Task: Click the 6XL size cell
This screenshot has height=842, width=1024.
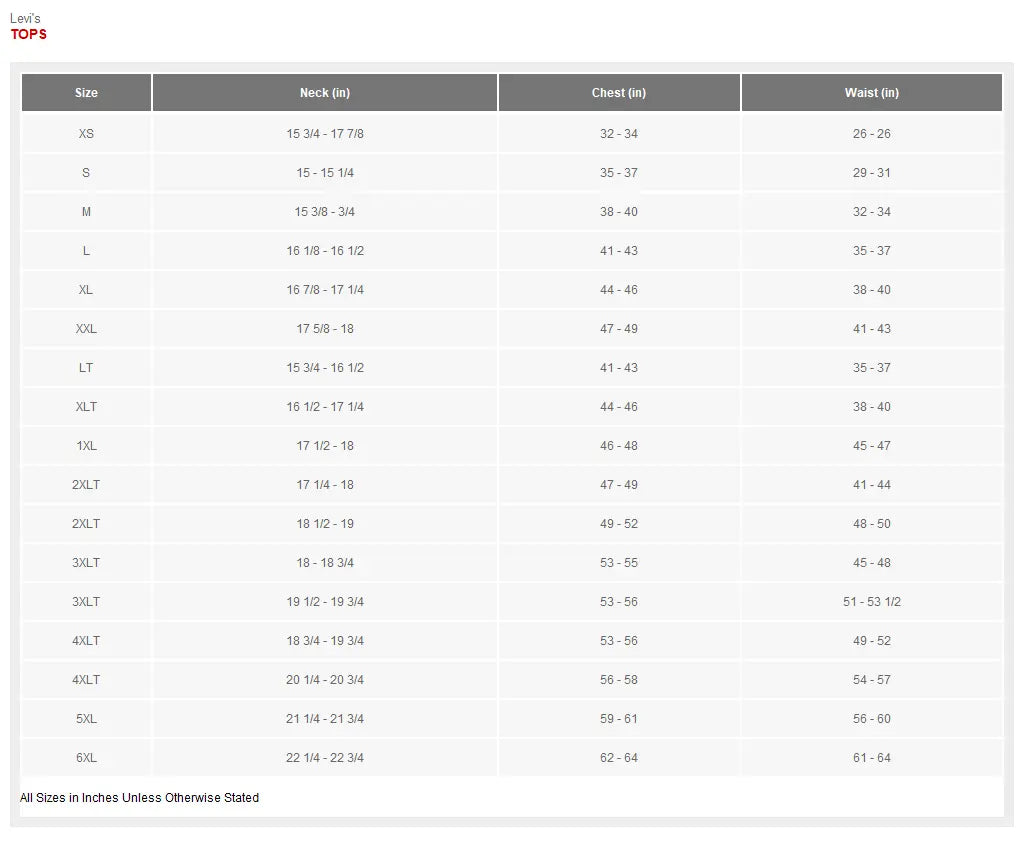Action: (x=86, y=758)
